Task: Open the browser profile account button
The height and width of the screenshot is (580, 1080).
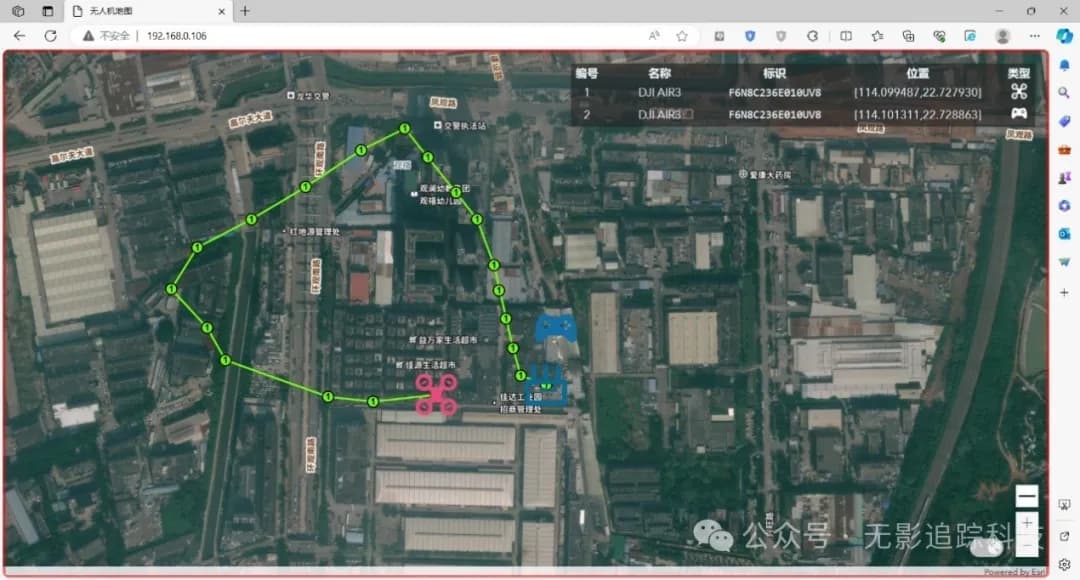Action: [1002, 35]
